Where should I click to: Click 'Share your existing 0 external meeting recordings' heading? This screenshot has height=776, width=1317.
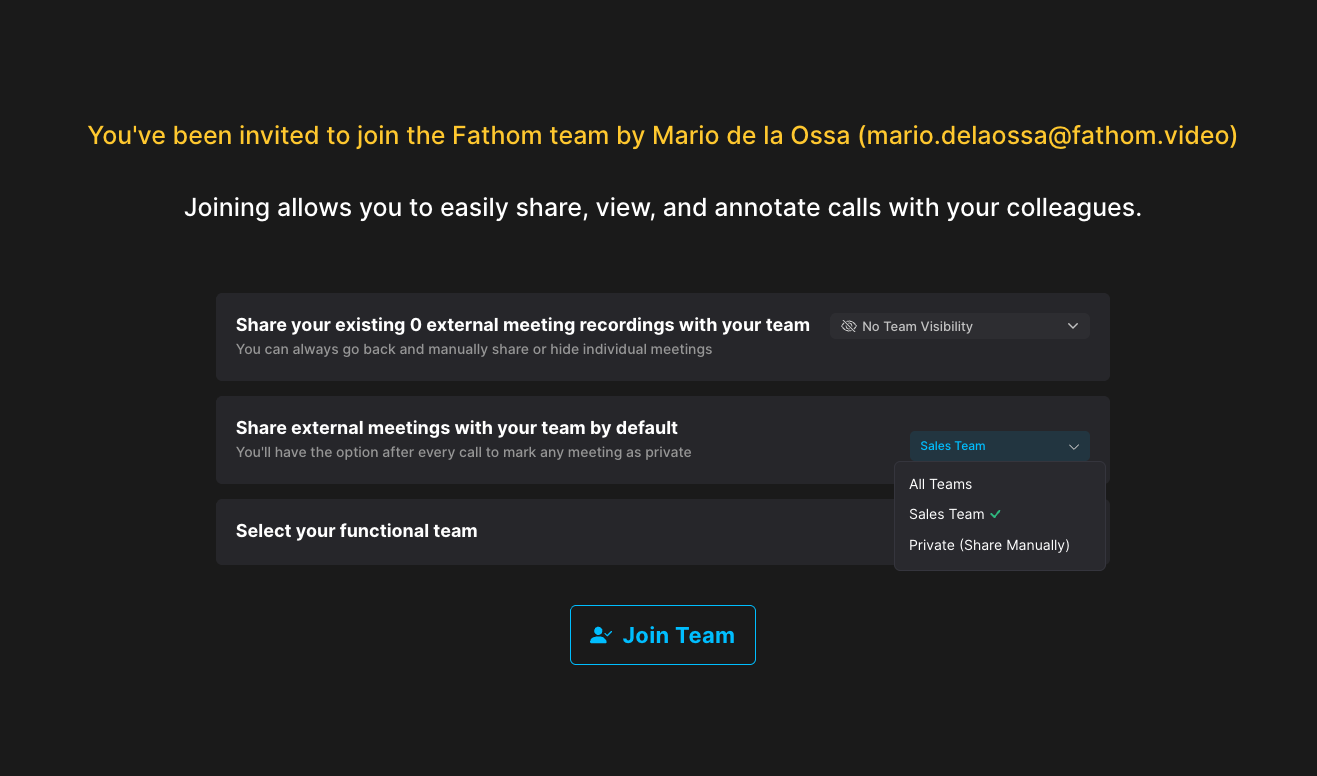pyautogui.click(x=523, y=325)
